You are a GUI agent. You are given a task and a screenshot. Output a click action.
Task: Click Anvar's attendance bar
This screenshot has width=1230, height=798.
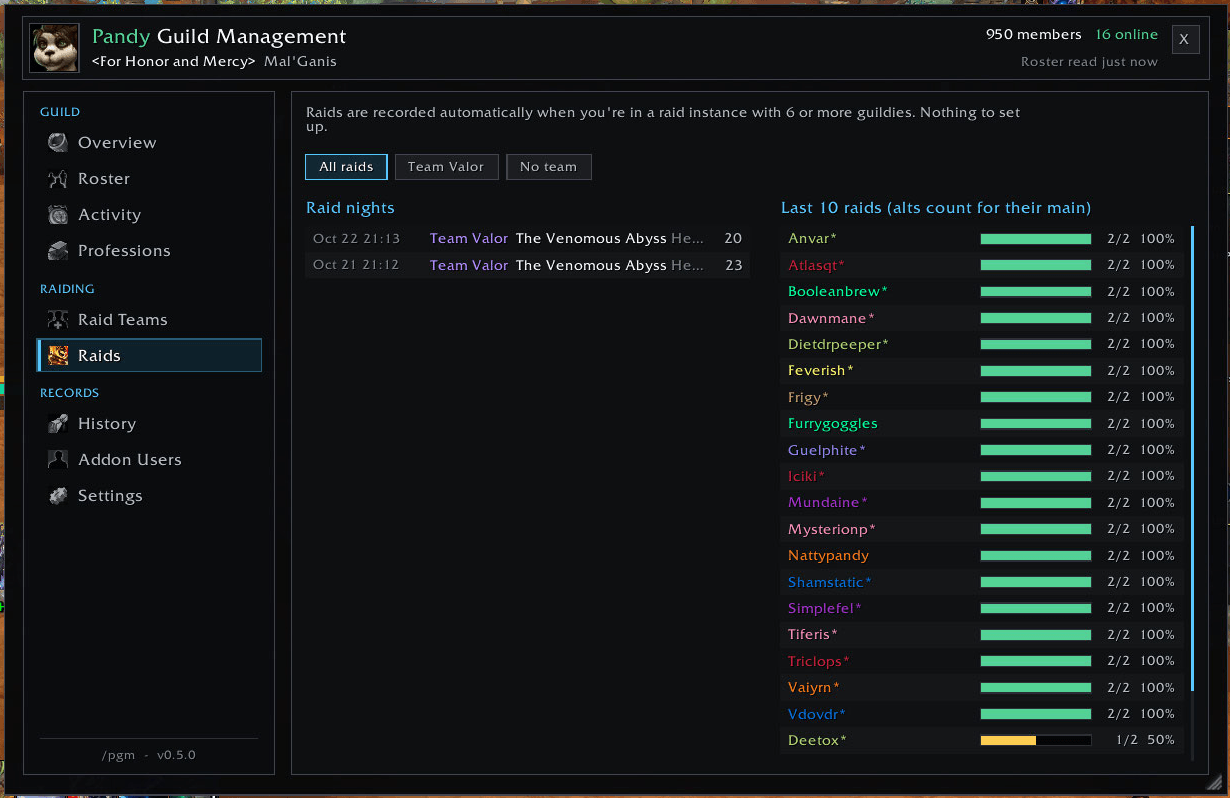1036,239
